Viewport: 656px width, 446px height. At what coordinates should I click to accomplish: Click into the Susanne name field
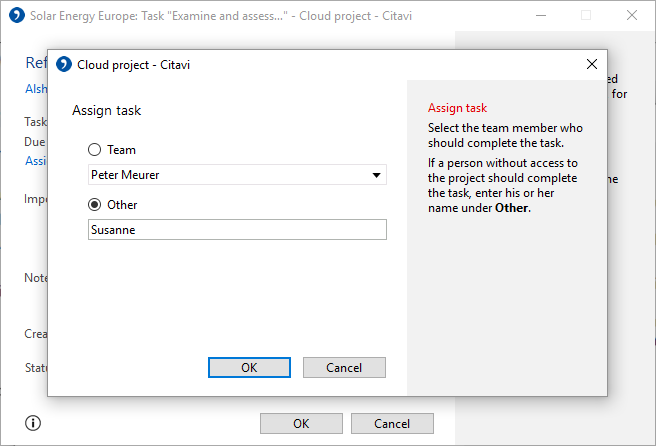coord(237,230)
